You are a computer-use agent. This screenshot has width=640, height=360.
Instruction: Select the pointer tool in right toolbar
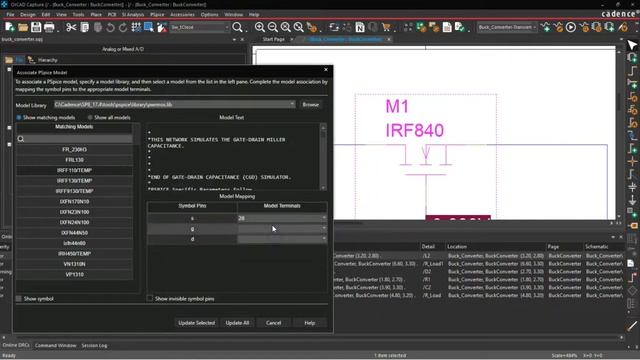632,45
